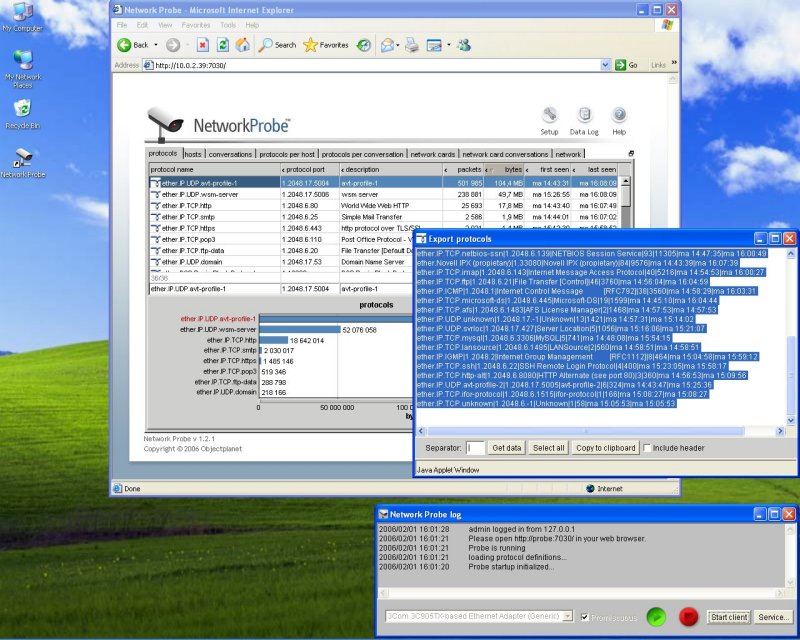
Task: Click the Start client button
Action: click(x=729, y=617)
